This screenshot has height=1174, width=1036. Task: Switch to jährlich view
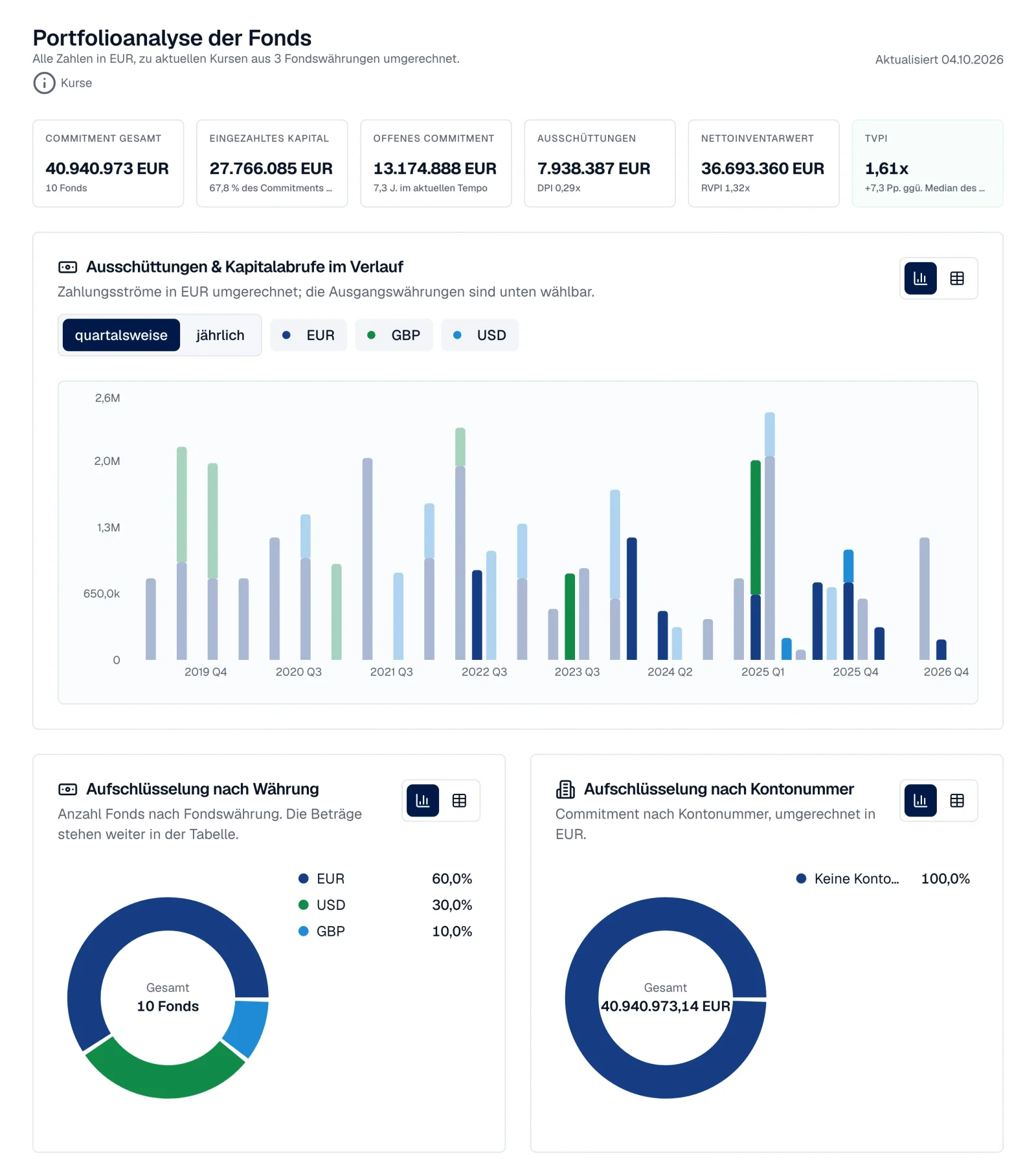[220, 335]
